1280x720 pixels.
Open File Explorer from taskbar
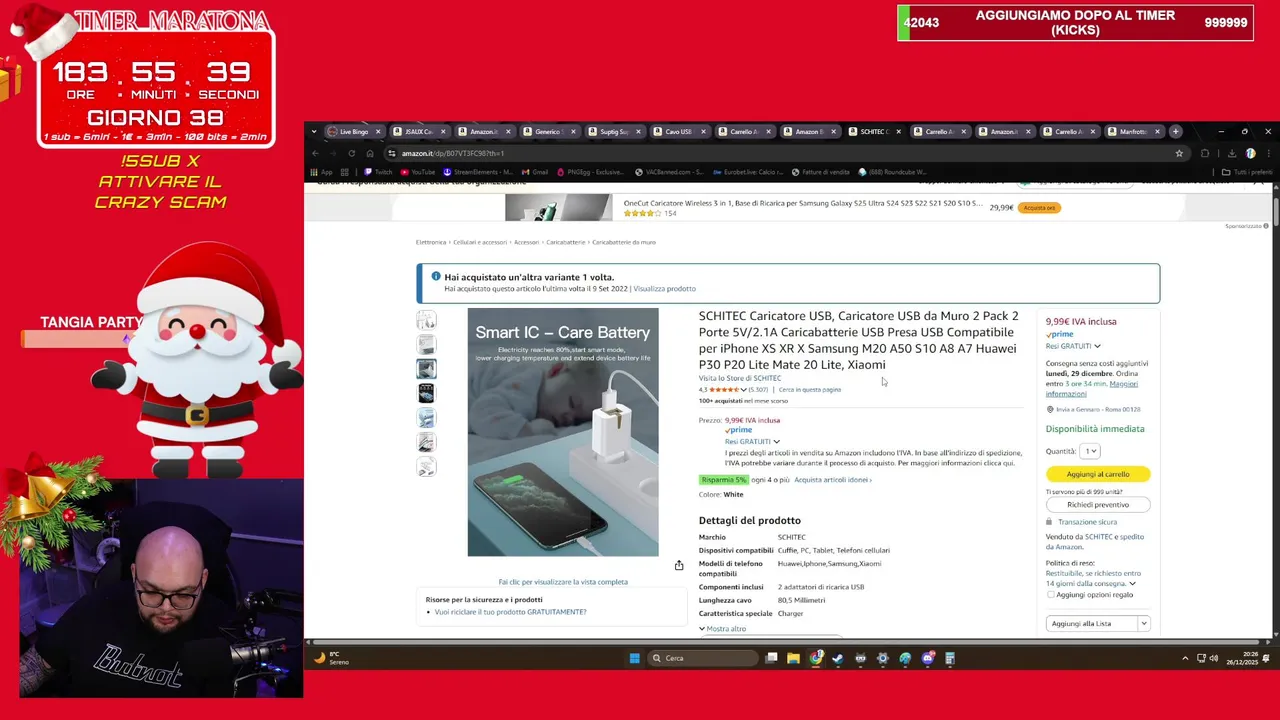793,658
